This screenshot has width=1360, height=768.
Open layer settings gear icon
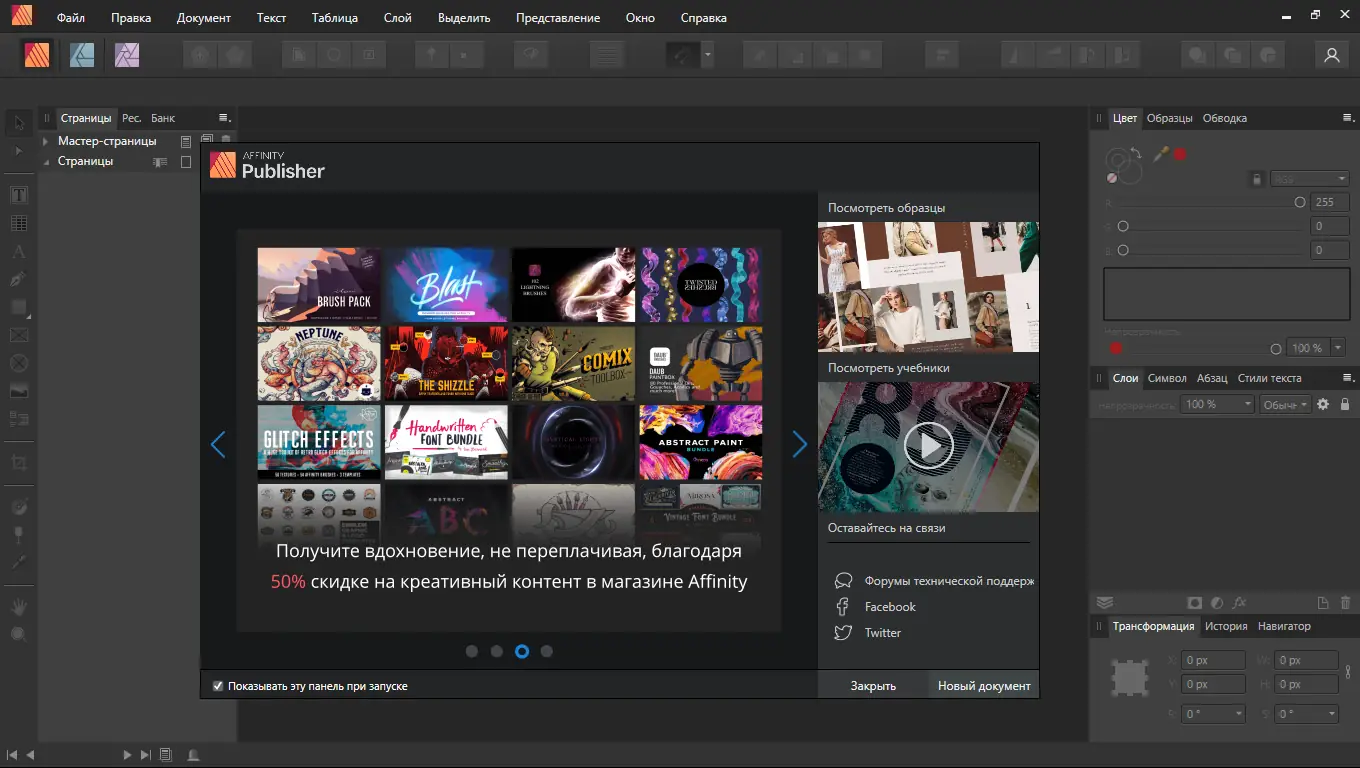1323,404
